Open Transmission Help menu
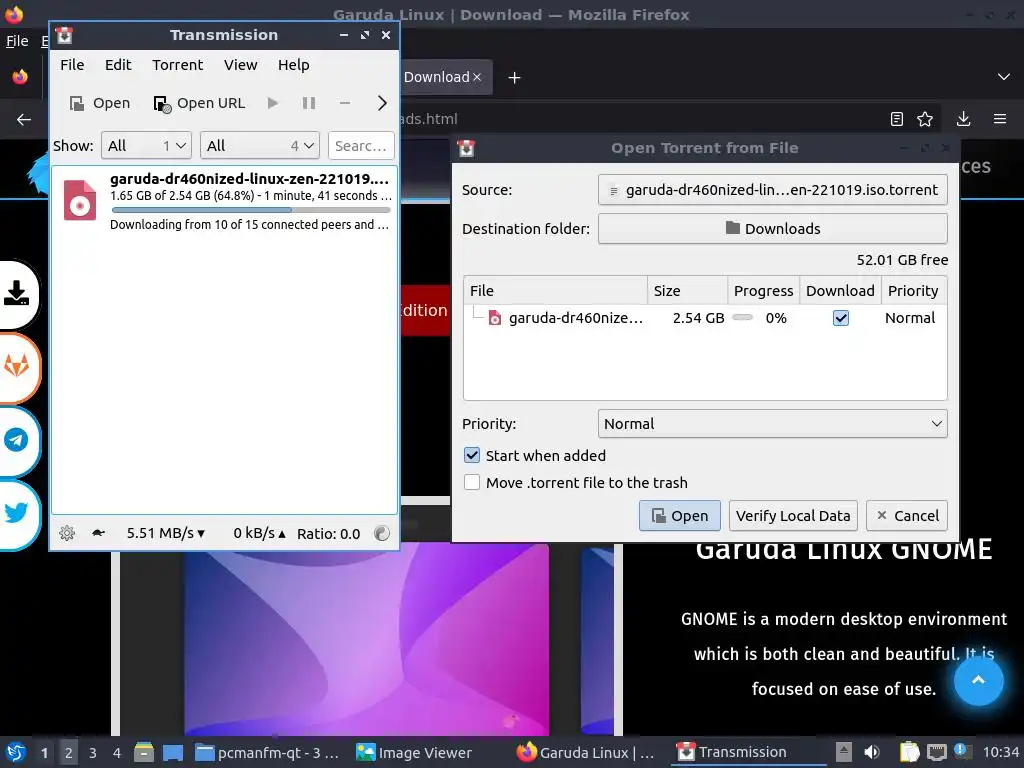The width and height of the screenshot is (1024, 768). pyautogui.click(x=293, y=65)
